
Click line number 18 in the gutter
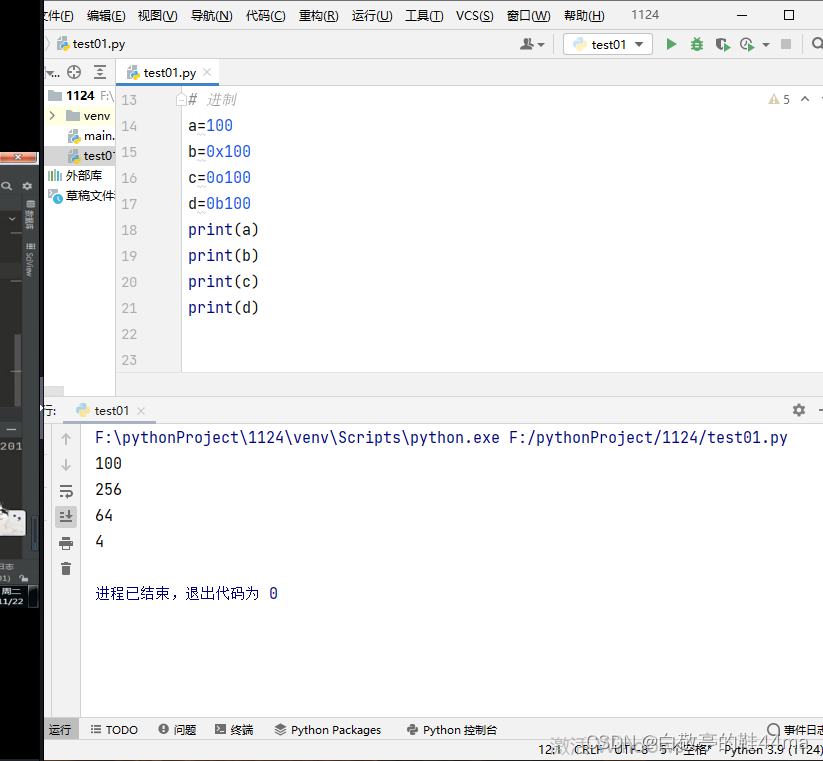click(x=129, y=230)
